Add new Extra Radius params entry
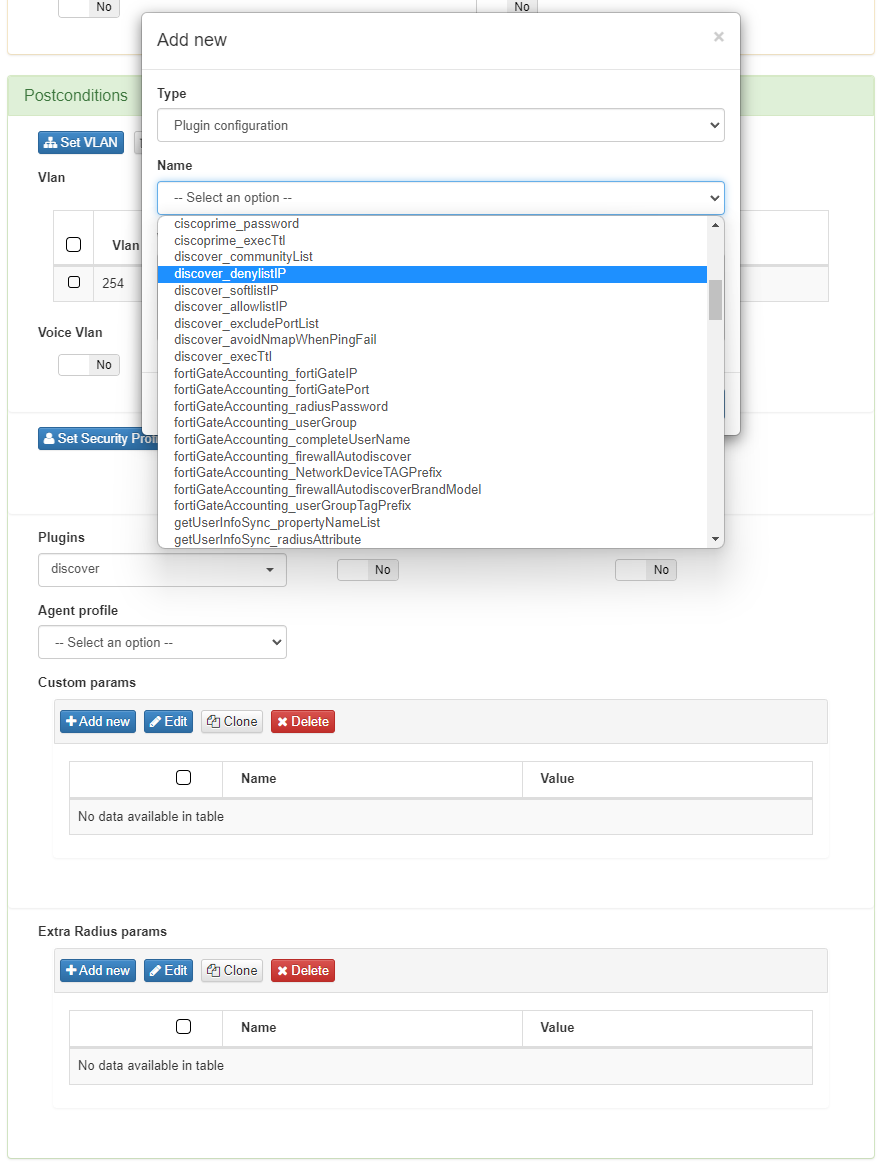This screenshot has width=886, height=1166. [x=98, y=971]
